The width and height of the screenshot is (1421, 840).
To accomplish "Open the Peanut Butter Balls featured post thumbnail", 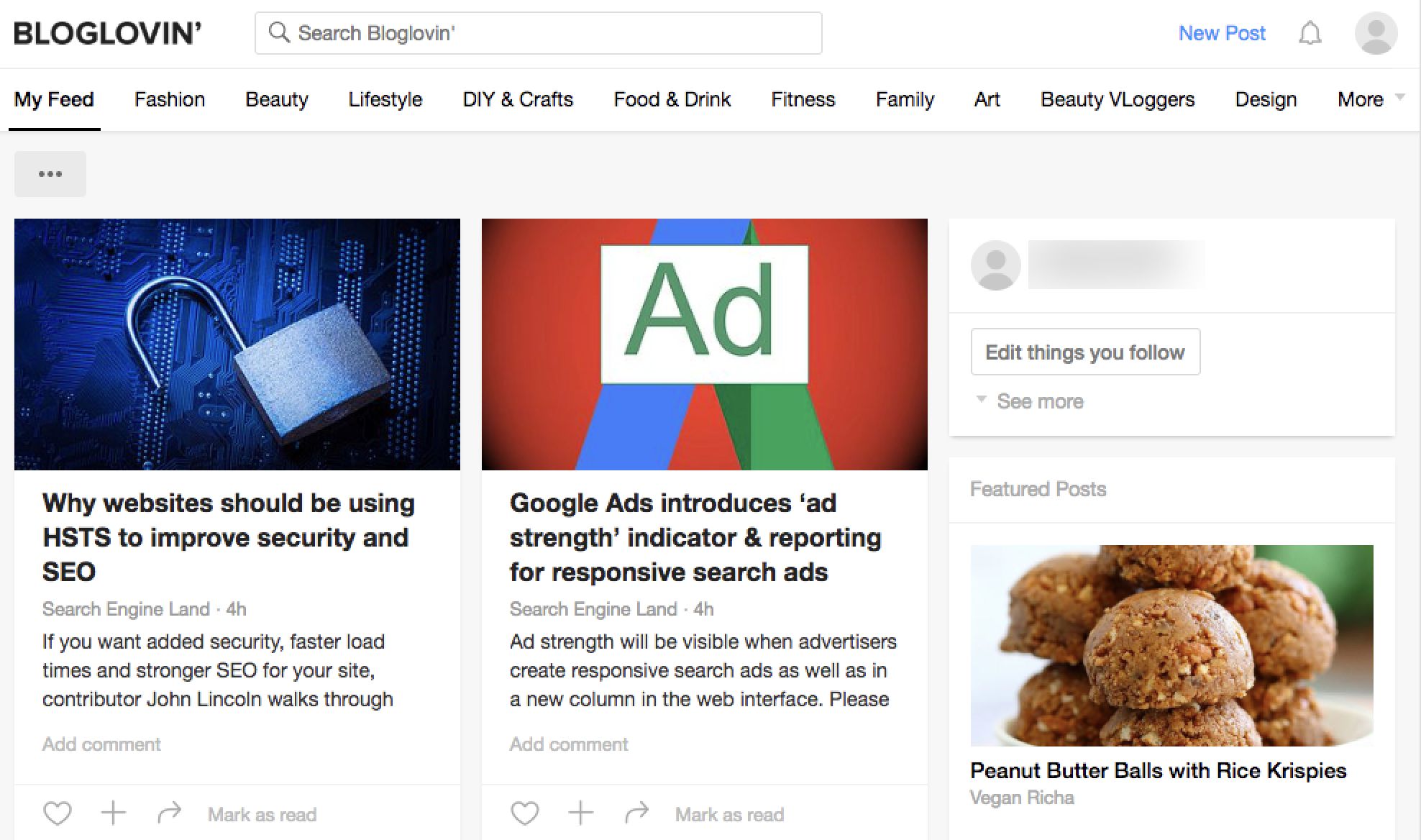I will 1171,645.
